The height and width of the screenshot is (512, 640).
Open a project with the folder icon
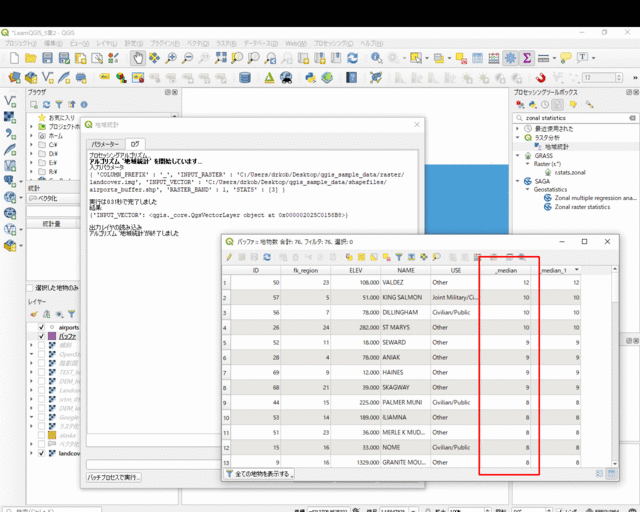pos(31,58)
